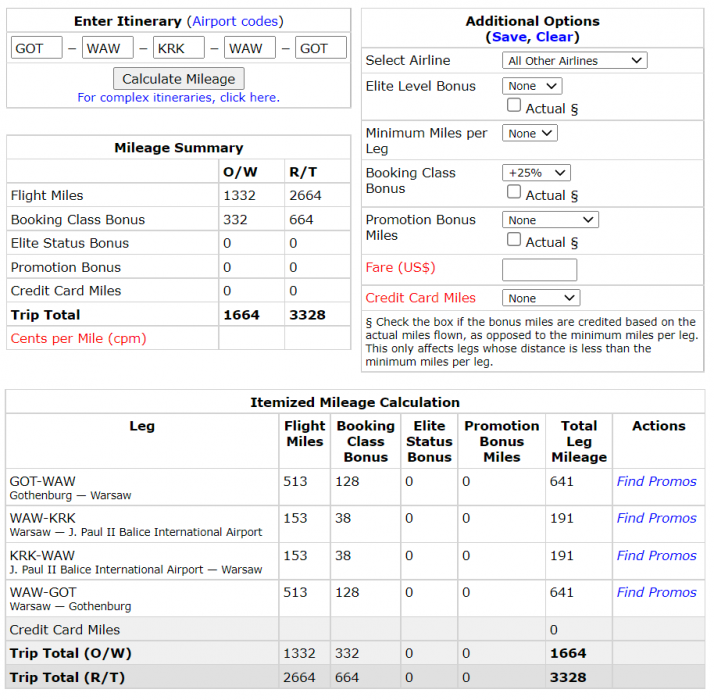Click Find Promos for the WAW-GOT leg
Viewport: 714px width, 700px height.
tap(656, 593)
